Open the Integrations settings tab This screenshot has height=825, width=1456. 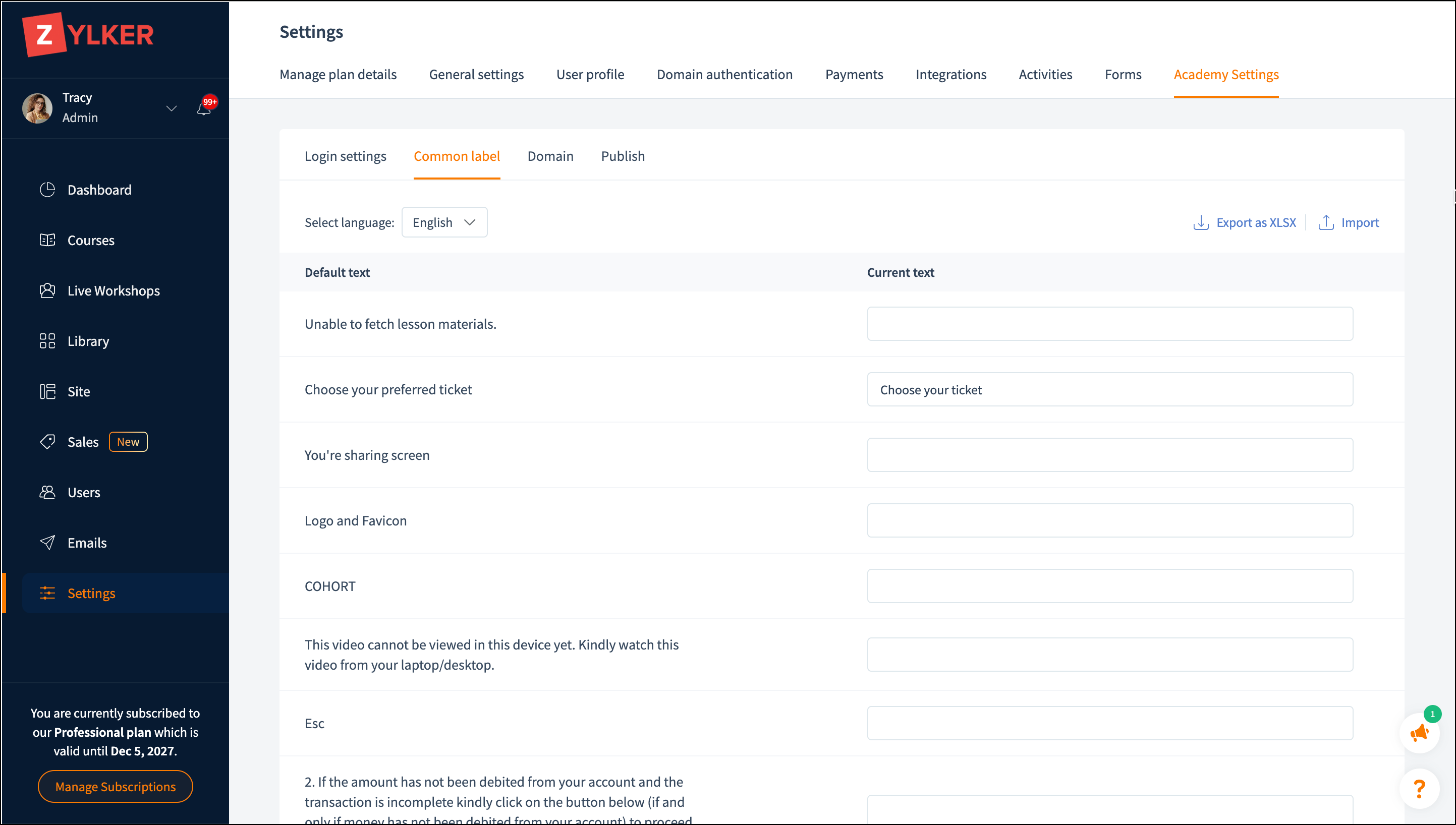point(950,74)
